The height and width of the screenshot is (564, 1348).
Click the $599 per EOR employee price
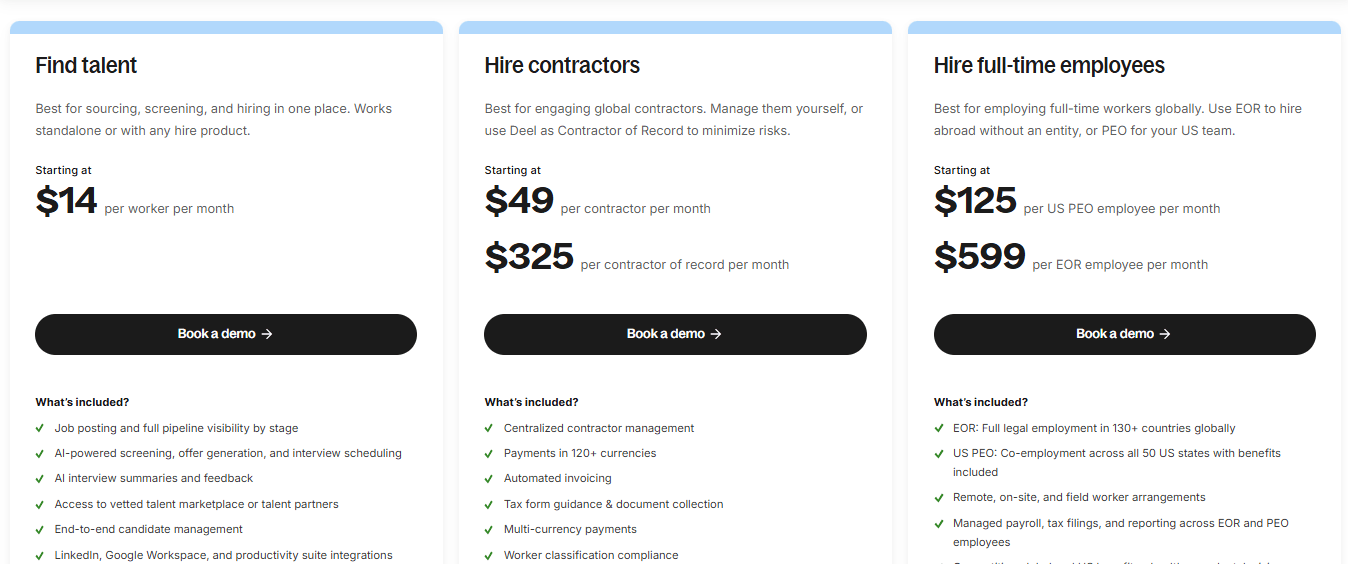click(x=980, y=257)
